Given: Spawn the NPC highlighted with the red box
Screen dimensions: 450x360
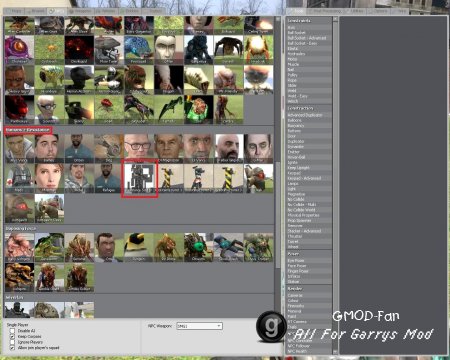Looking at the screenshot, I should pyautogui.click(x=139, y=178).
